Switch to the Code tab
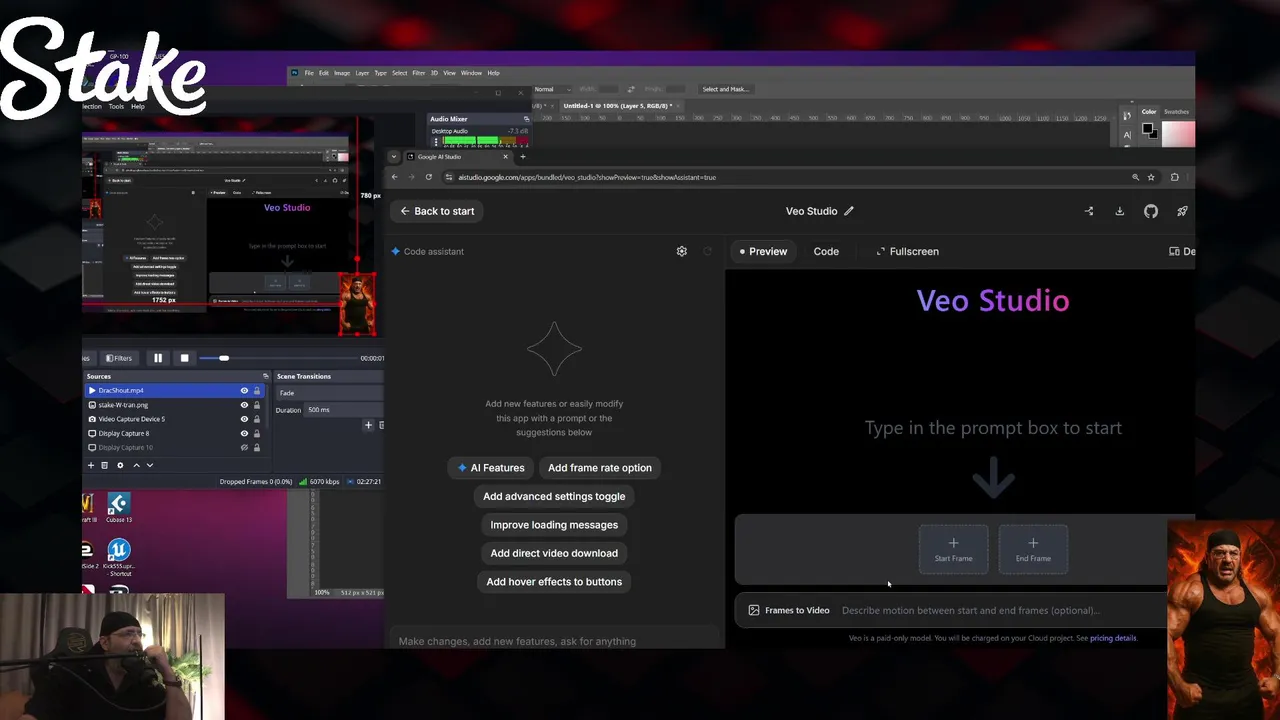The image size is (1280, 720). [826, 251]
